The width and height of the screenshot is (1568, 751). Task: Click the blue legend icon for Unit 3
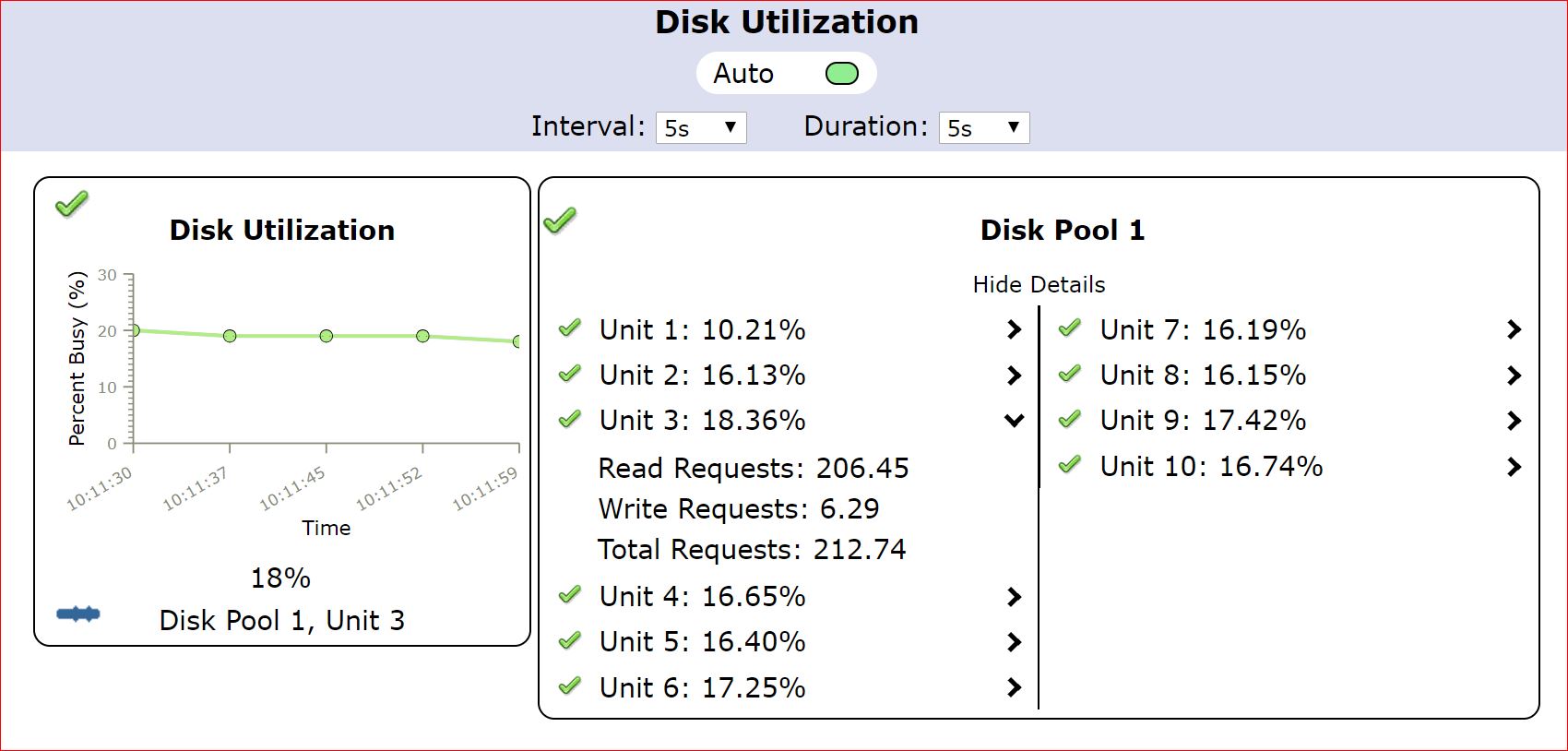tap(78, 614)
